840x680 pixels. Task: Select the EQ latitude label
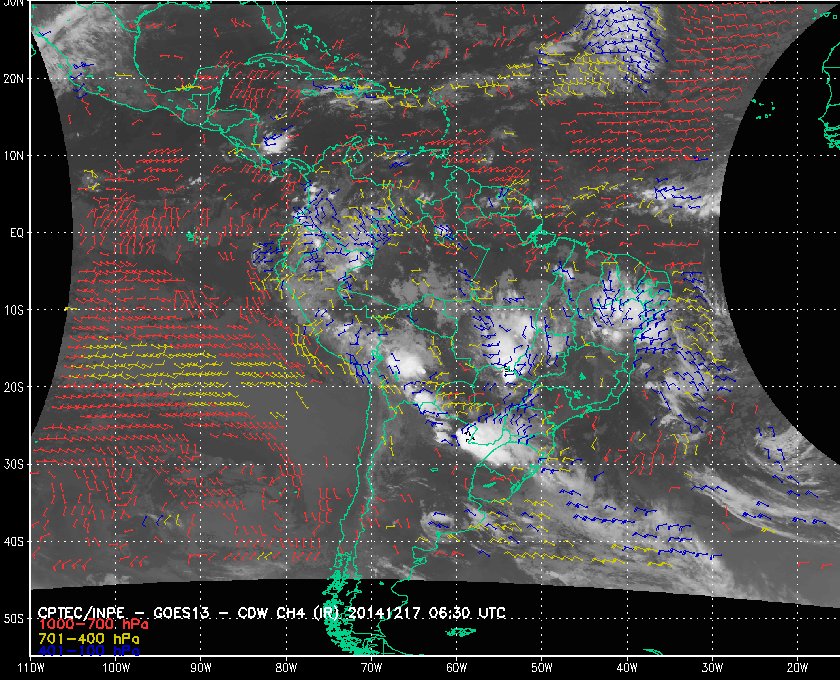tap(17, 233)
